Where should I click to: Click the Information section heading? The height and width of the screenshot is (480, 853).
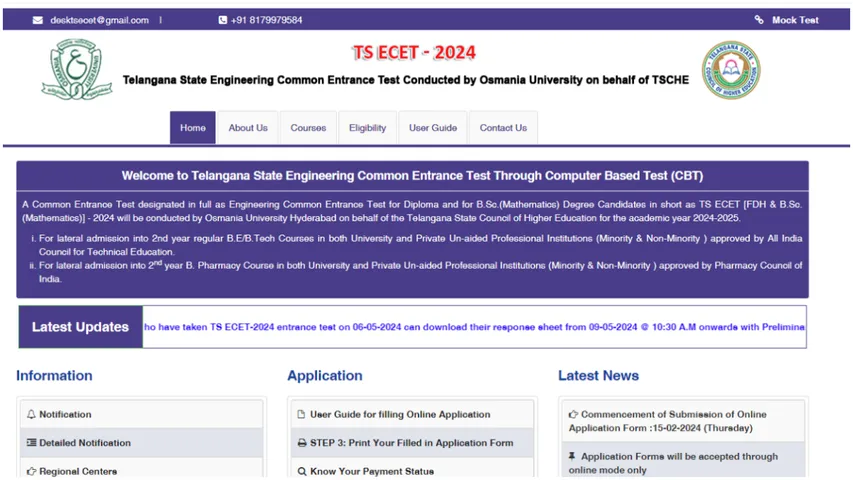[54, 376]
